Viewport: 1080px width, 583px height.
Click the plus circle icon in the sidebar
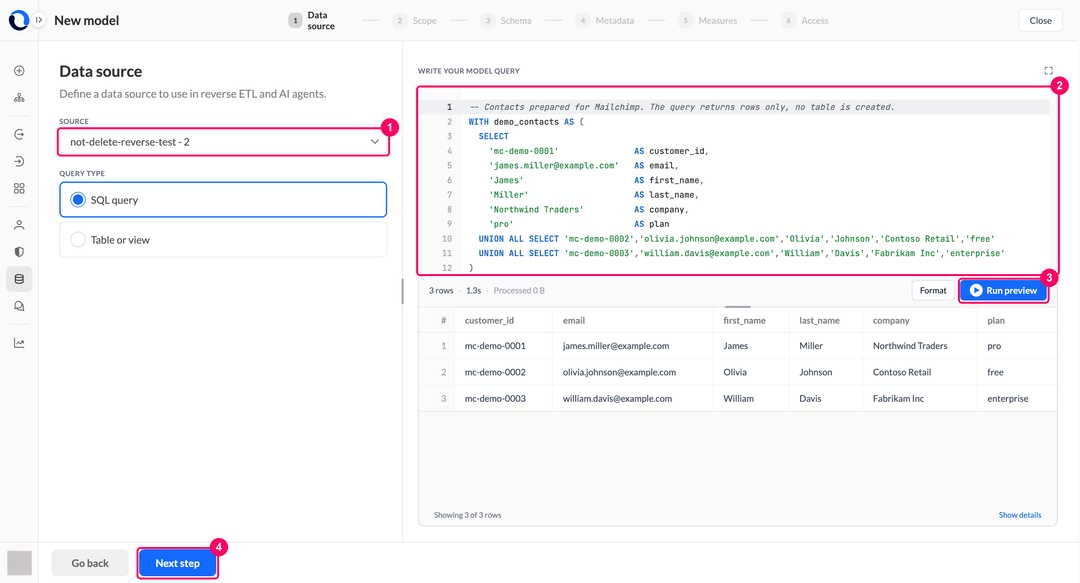coord(19,71)
